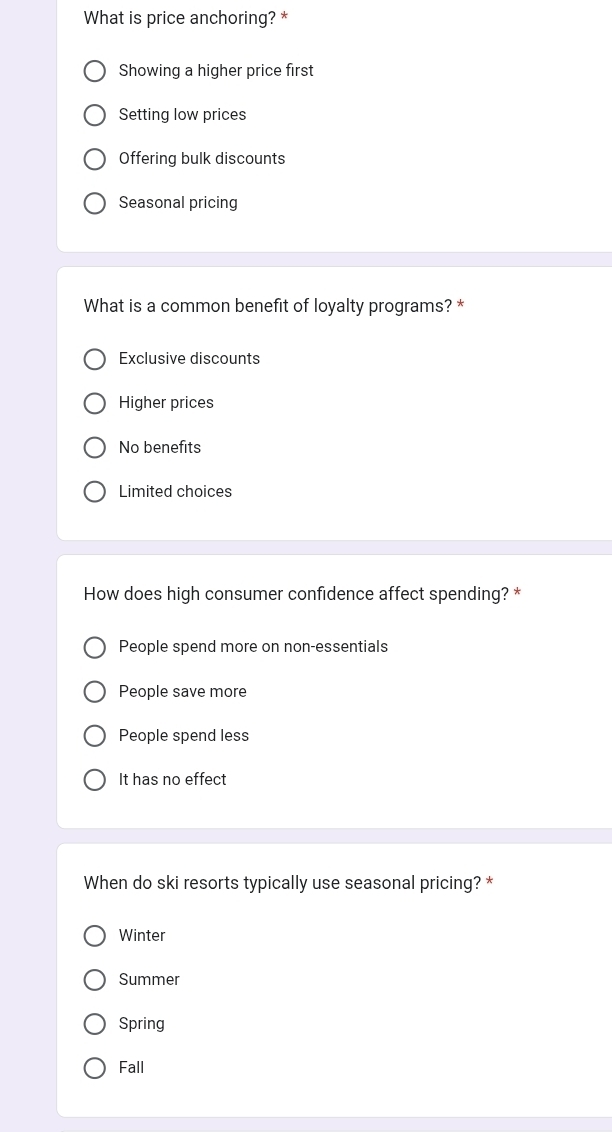Screen dimensions: 612x1132
Task: Pick 'Limited choices' radio button
Action: tap(95, 492)
